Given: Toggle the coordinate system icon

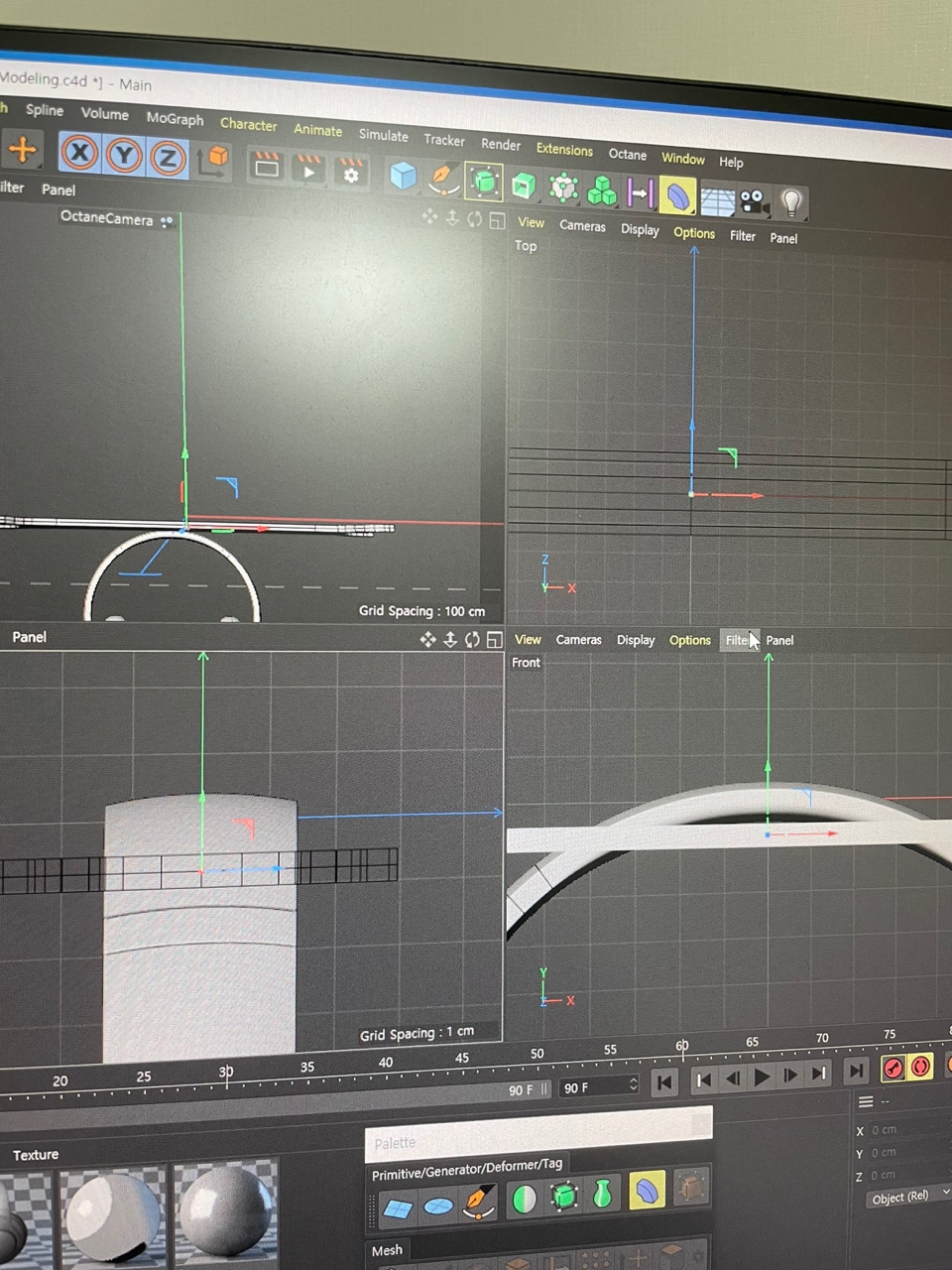Looking at the screenshot, I should click(x=212, y=160).
